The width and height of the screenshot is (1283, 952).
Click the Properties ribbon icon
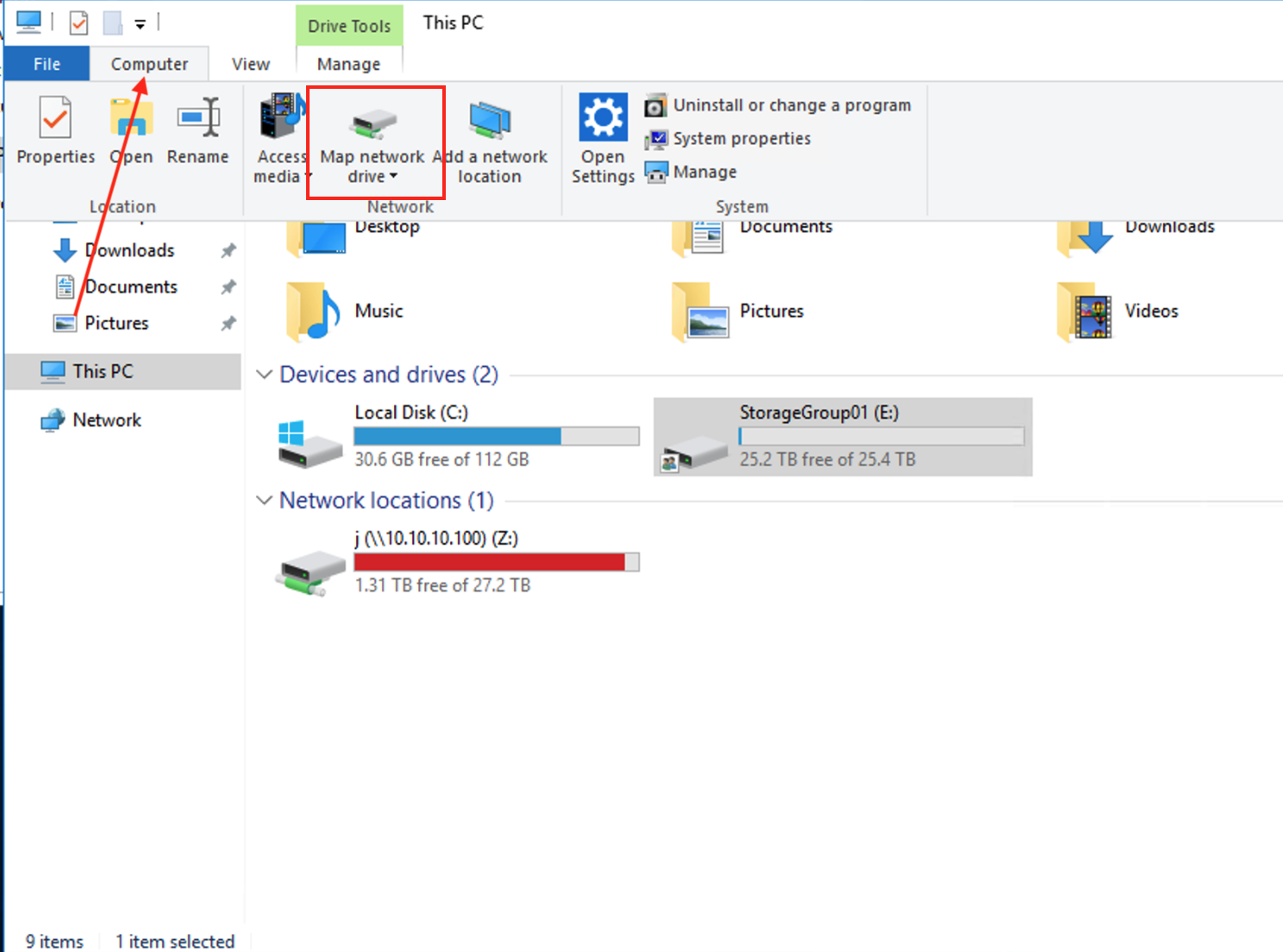click(x=55, y=117)
